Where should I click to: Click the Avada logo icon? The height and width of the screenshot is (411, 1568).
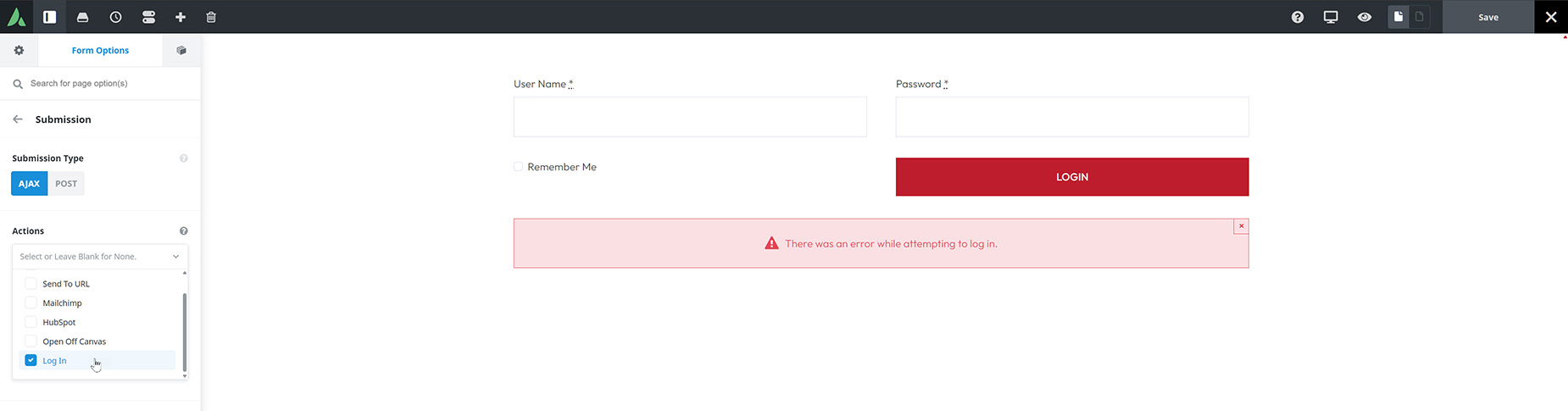17,17
